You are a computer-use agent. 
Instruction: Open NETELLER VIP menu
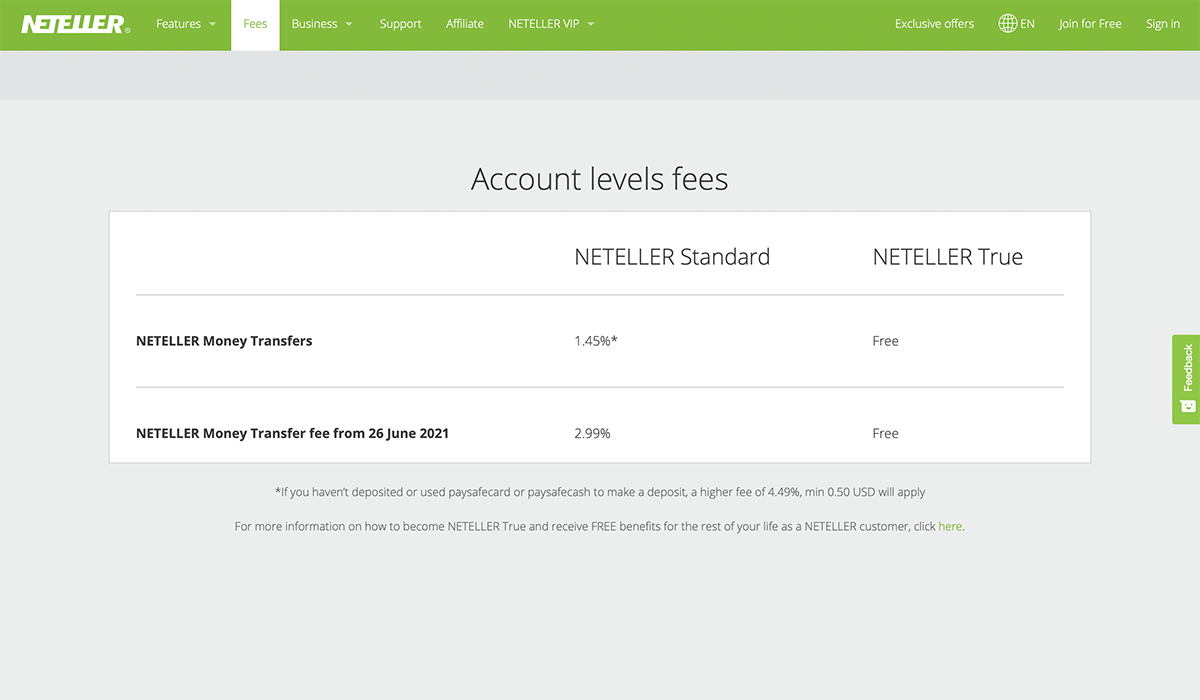pos(544,24)
